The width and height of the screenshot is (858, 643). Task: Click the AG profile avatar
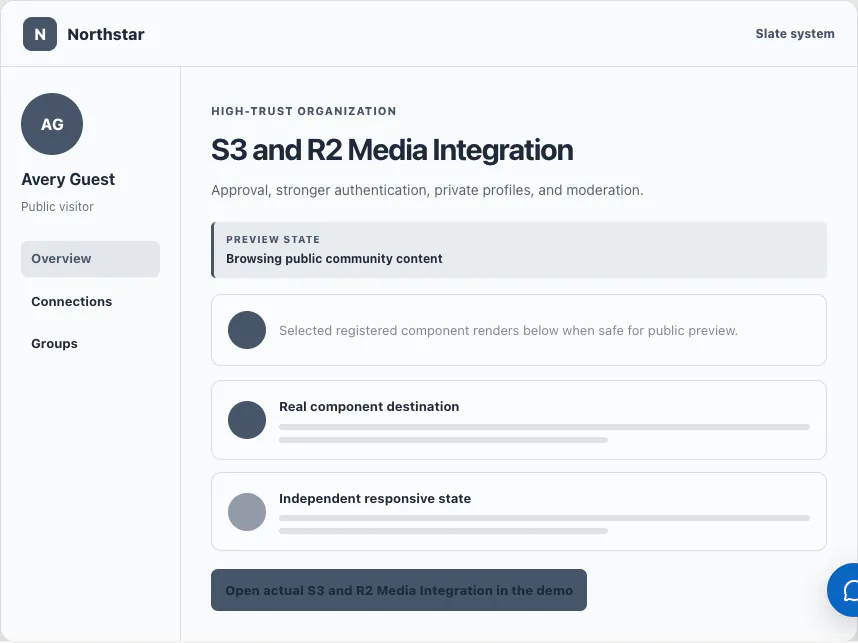52,124
